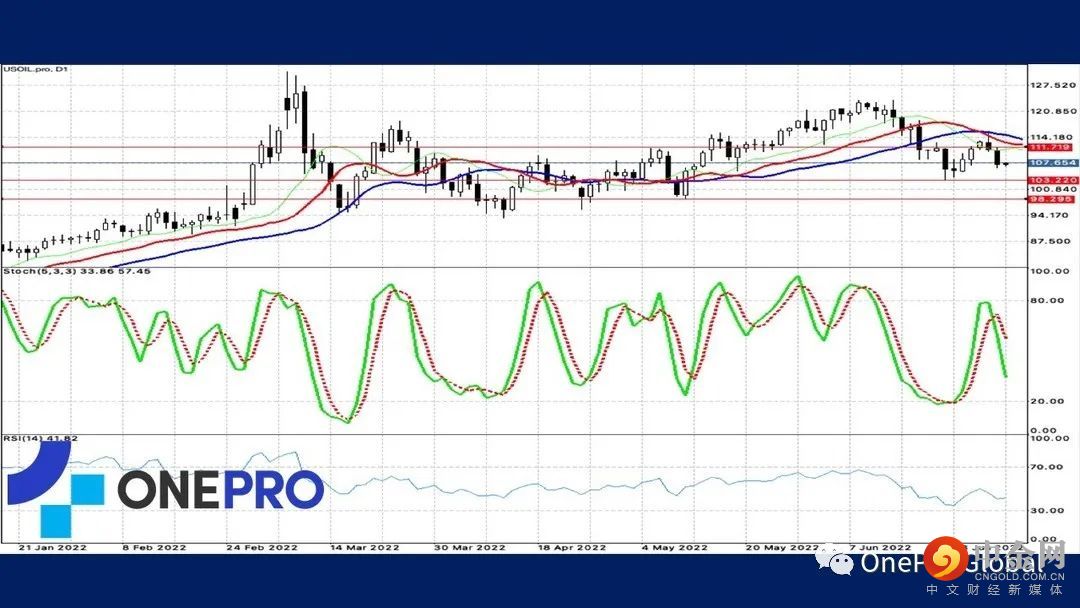Click the 100.840 price axis label
This screenshot has width=1080, height=608.
coord(1052,189)
